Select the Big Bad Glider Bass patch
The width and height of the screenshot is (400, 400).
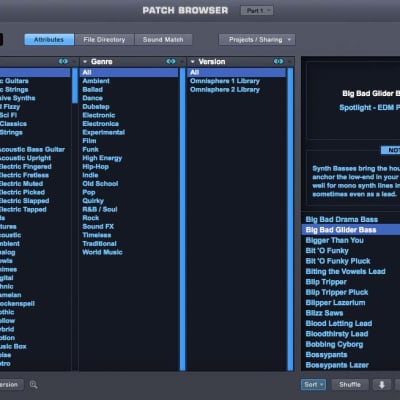(x=351, y=230)
